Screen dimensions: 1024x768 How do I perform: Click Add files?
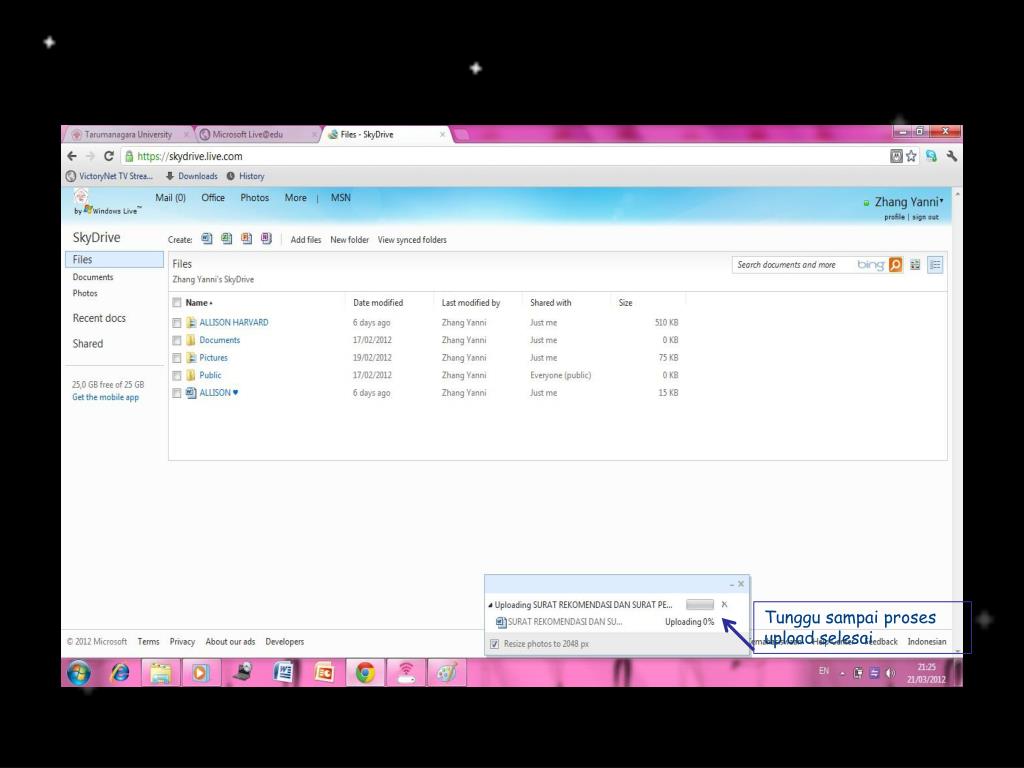click(306, 240)
